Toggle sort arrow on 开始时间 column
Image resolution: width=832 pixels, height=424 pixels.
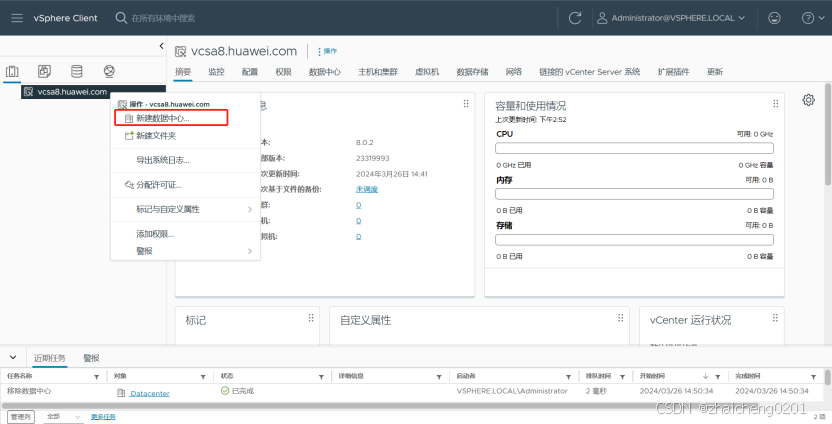pyautogui.click(x=705, y=376)
